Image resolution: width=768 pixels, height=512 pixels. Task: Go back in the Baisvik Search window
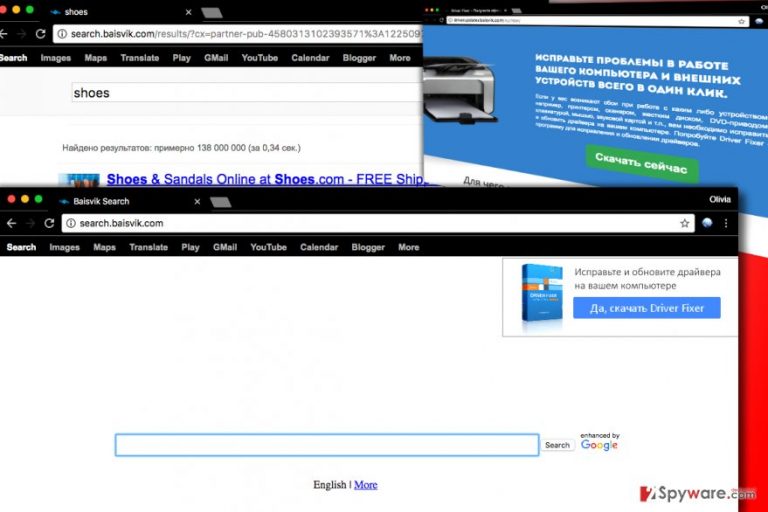coord(11,223)
